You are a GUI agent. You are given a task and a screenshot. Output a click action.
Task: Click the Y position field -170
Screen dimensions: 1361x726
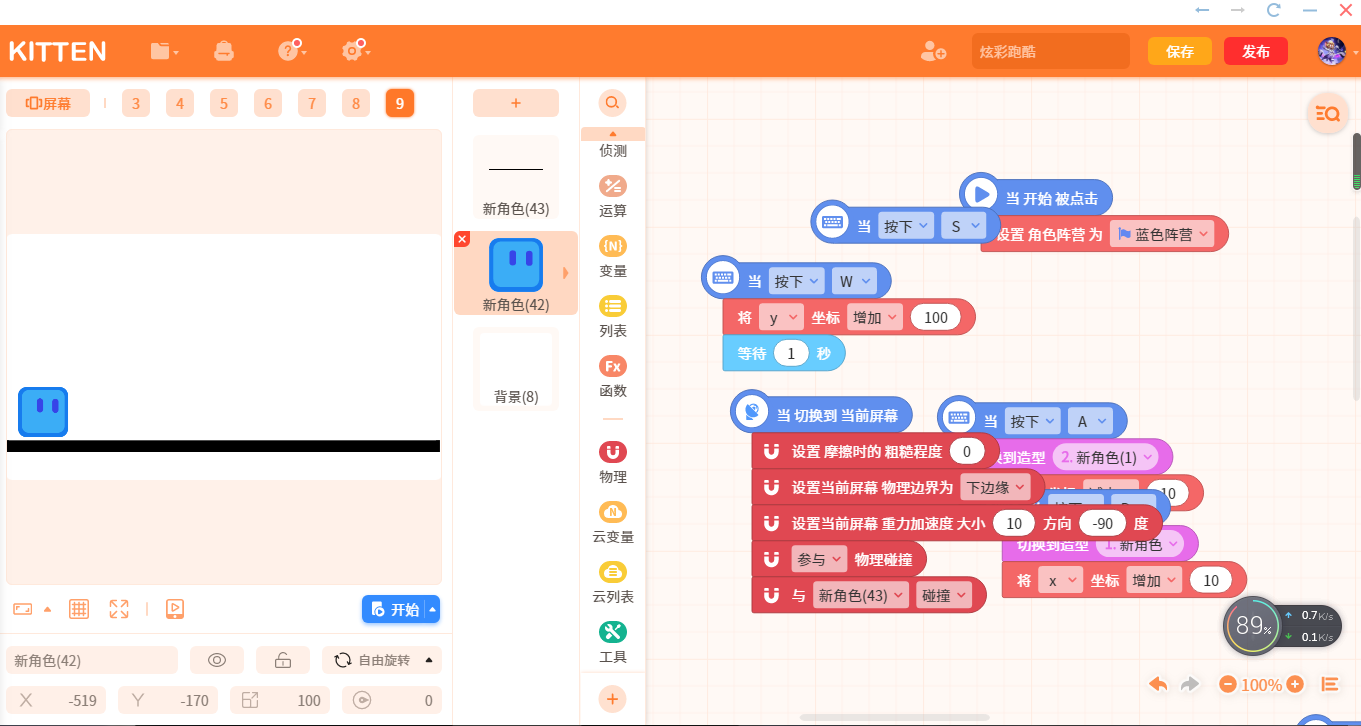click(x=170, y=700)
